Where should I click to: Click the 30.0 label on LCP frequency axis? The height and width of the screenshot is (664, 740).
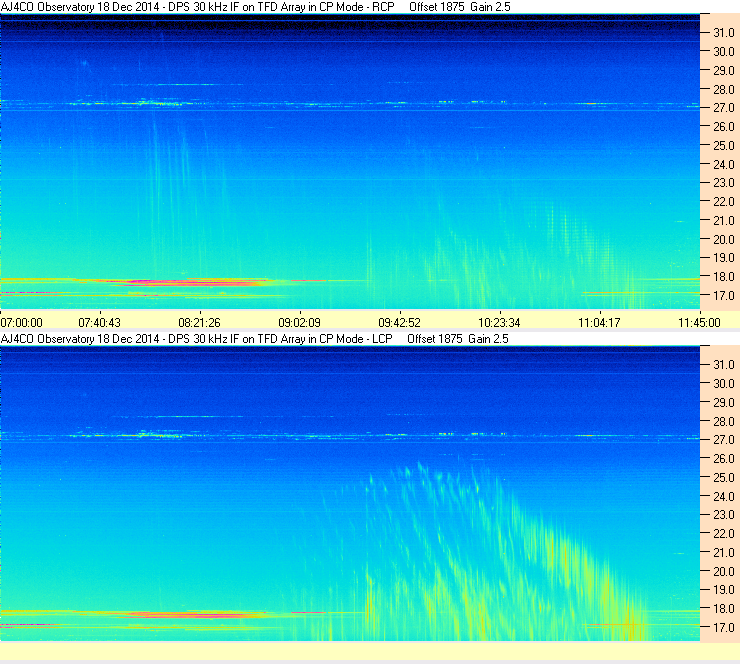click(x=724, y=384)
